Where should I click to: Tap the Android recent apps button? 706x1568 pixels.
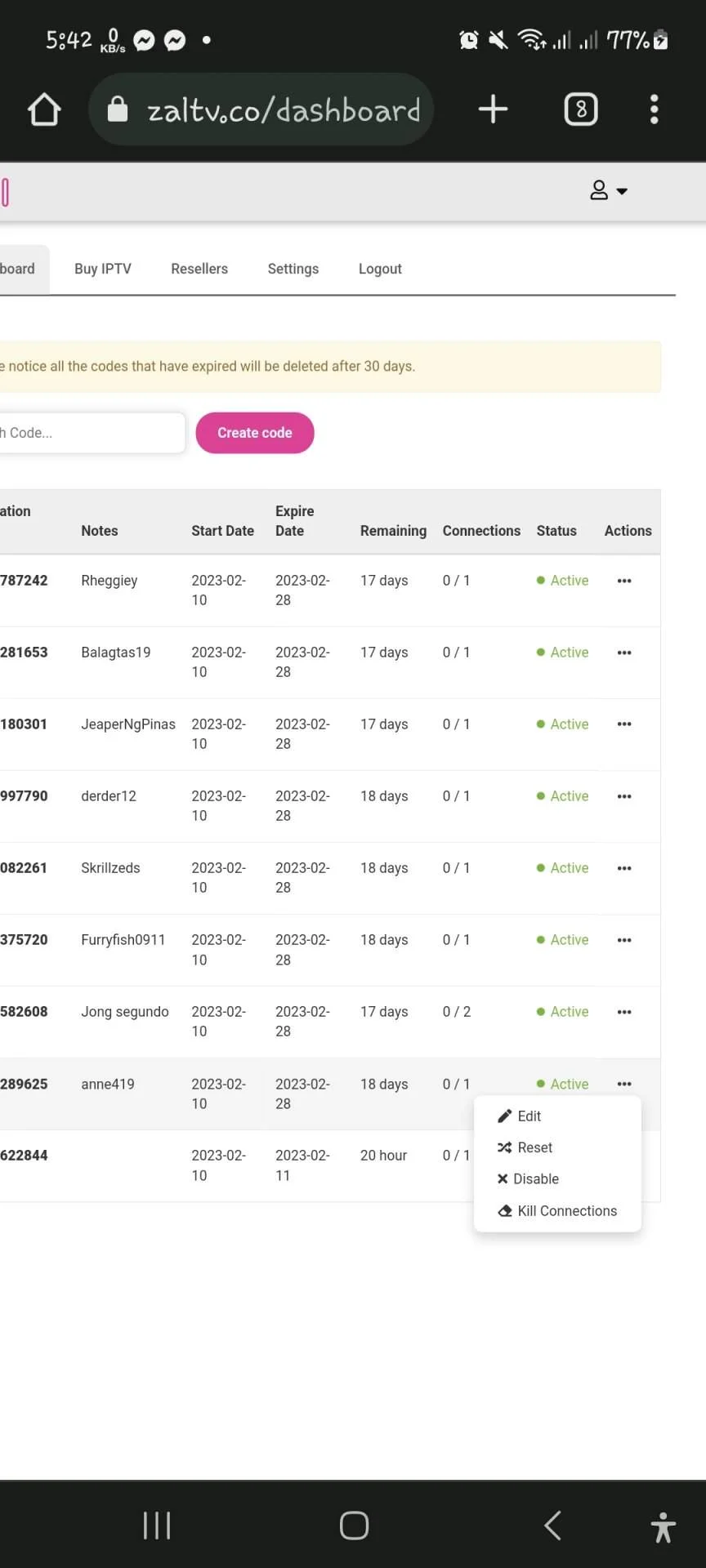[x=157, y=1526]
